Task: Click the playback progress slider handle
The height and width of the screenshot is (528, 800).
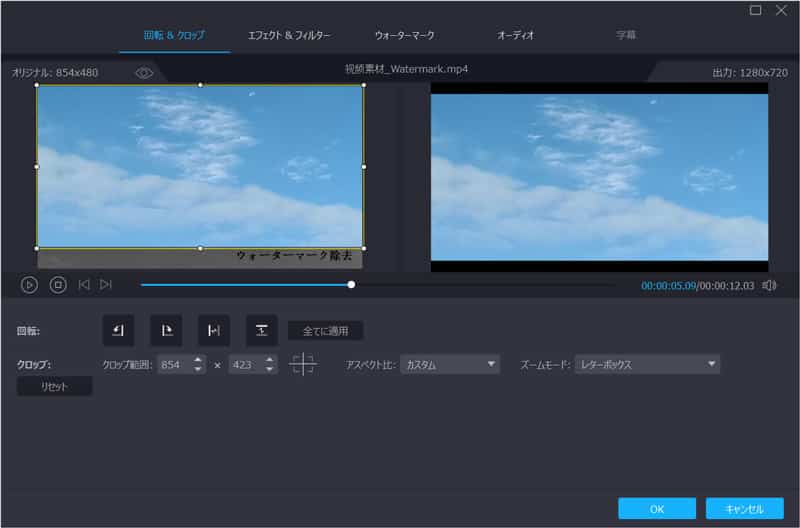Action: point(351,285)
